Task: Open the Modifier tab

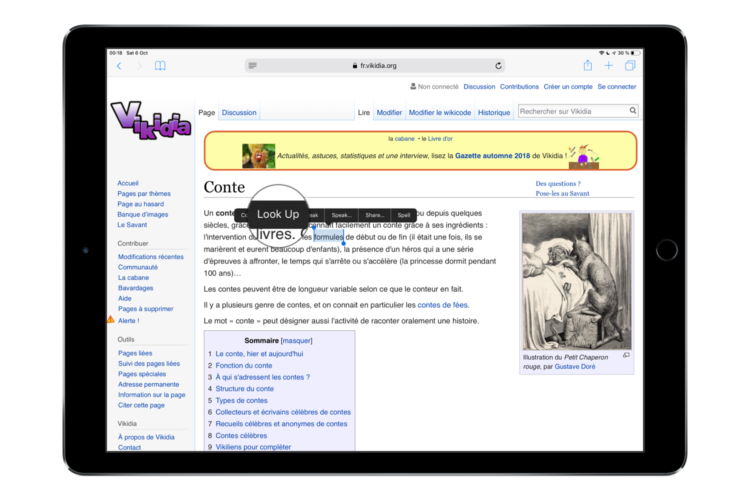Action: point(389,112)
